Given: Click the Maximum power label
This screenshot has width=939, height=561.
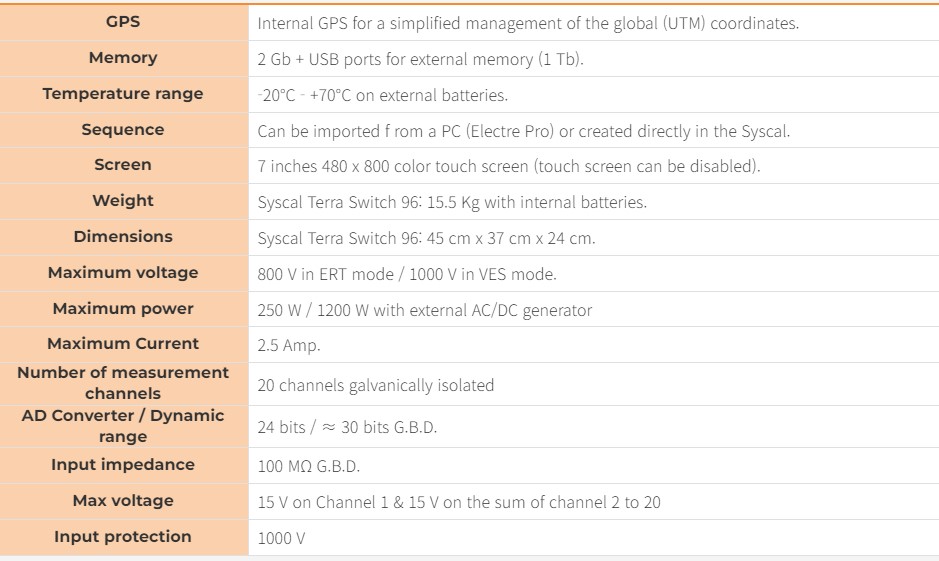Looking at the screenshot, I should coord(123,309).
